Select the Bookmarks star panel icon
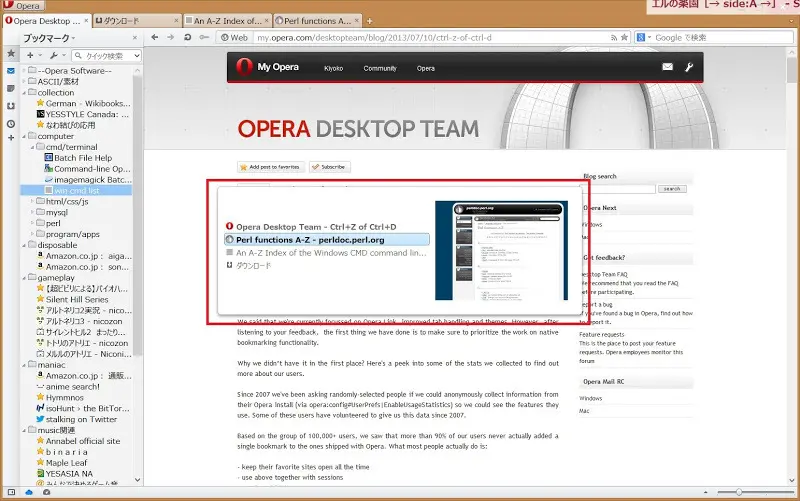 pyautogui.click(x=11, y=54)
